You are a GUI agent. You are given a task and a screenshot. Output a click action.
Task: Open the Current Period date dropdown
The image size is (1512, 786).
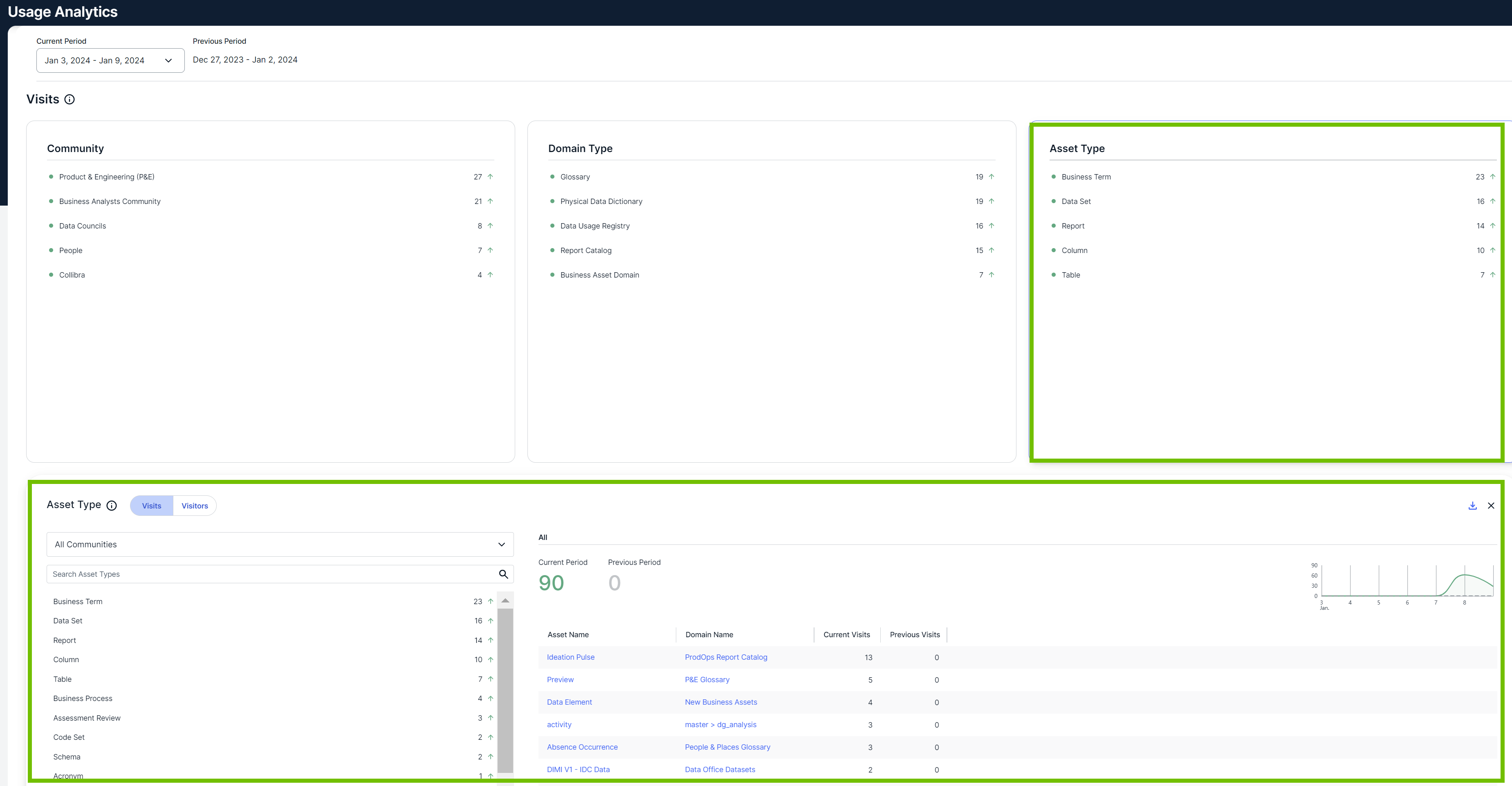(110, 60)
